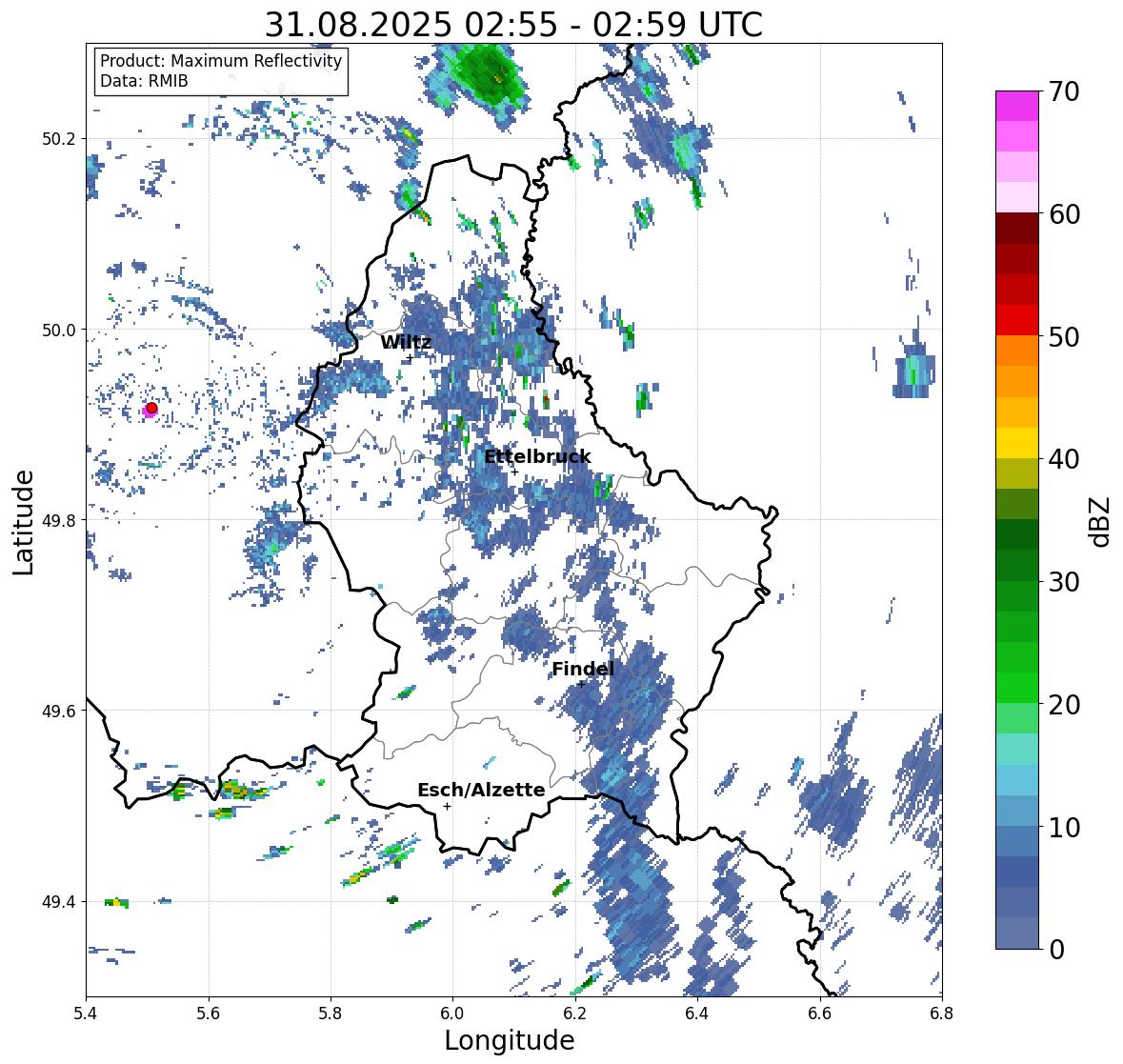
Task: Click the plus marker below the Esch/Alzette label
Action: (447, 806)
